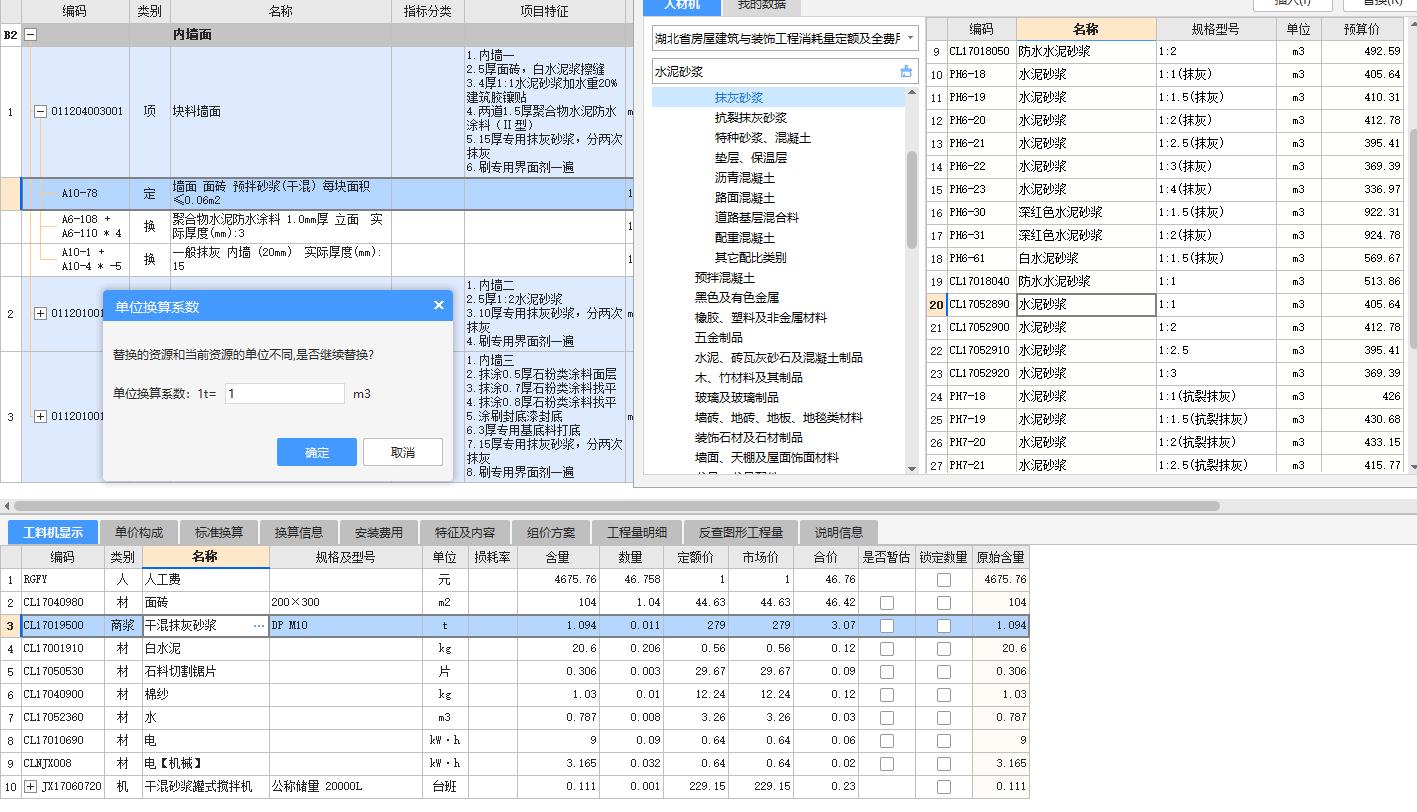The width and height of the screenshot is (1417, 812).
Task: Confirm the unit conversion with 确定
Action: point(317,452)
